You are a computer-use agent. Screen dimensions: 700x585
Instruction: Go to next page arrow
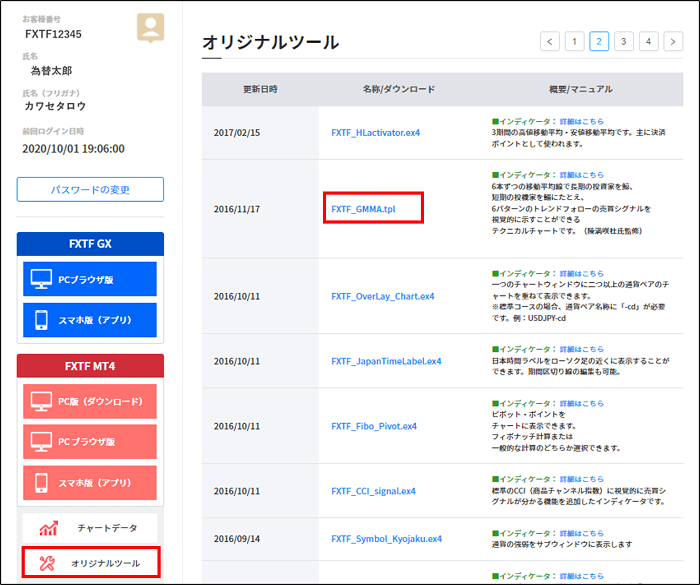672,41
